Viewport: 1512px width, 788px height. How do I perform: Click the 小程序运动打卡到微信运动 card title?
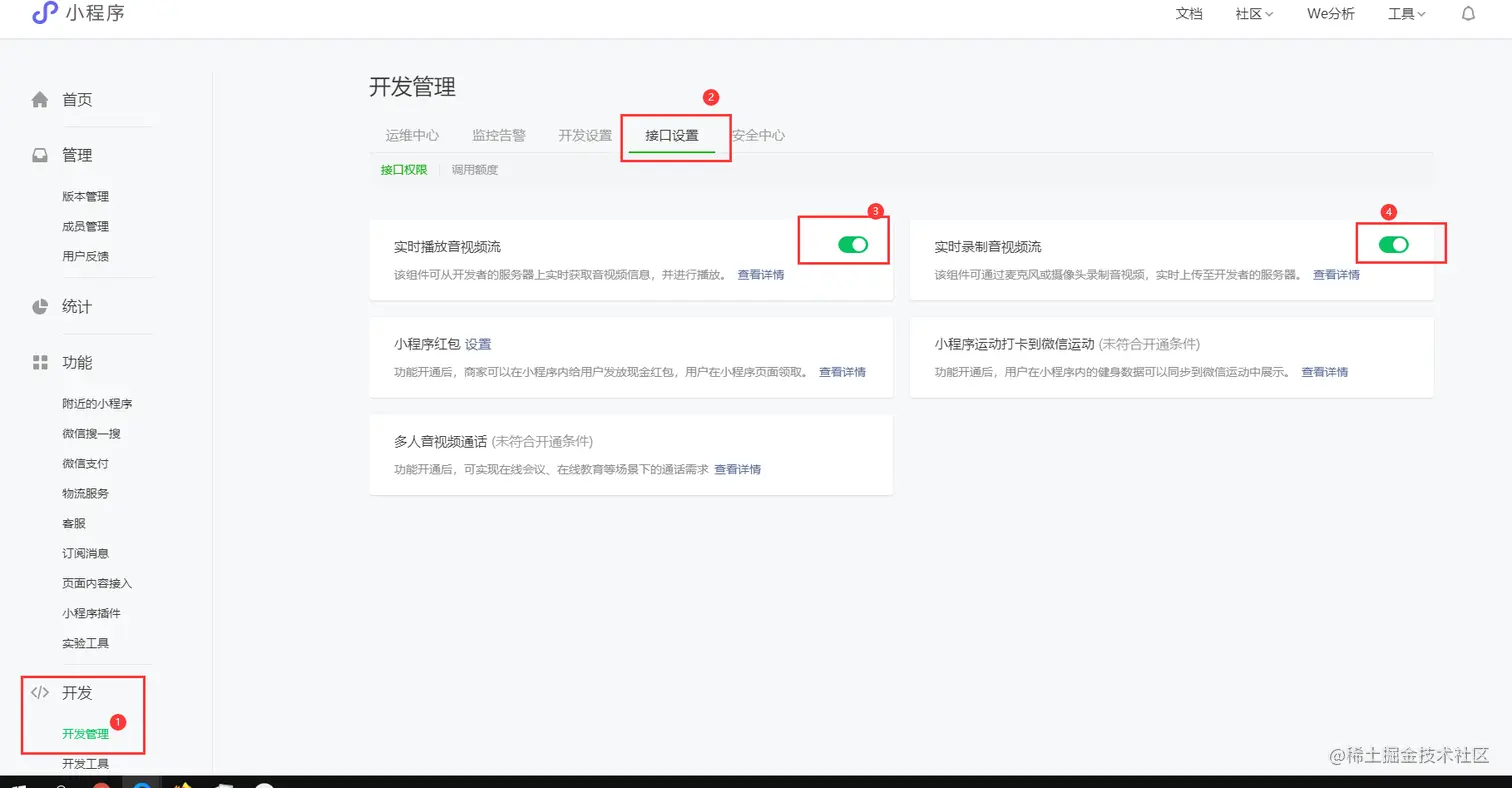1014,344
